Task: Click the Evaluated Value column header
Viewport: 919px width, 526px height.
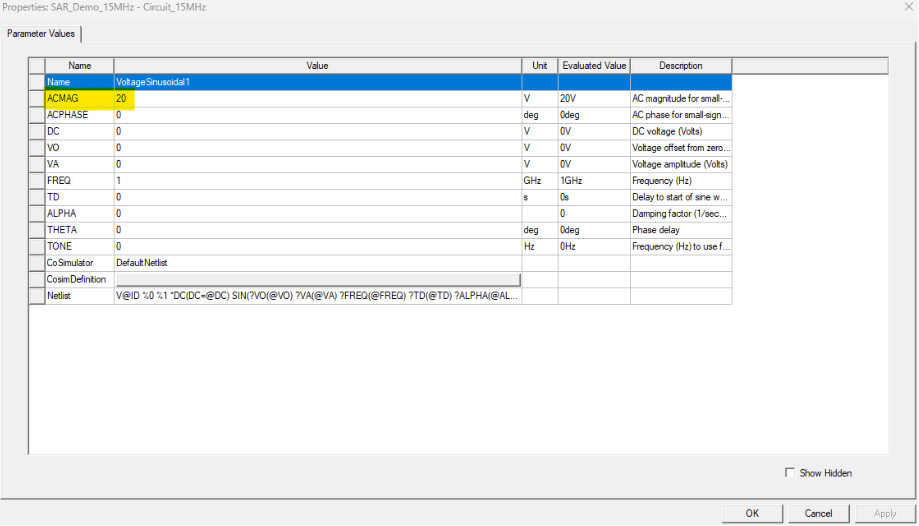Action: pos(594,66)
